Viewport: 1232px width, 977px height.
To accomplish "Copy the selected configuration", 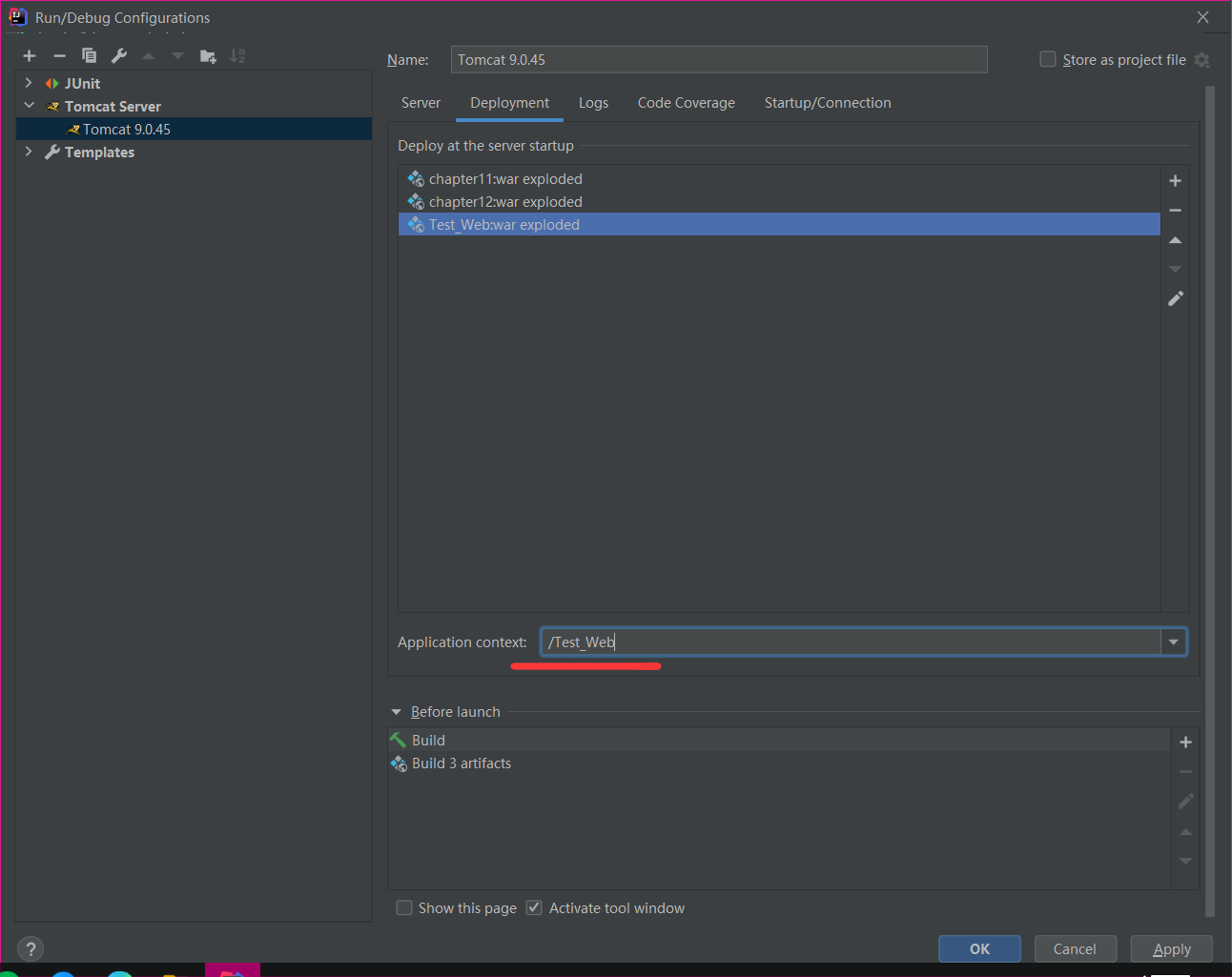I will click(89, 56).
